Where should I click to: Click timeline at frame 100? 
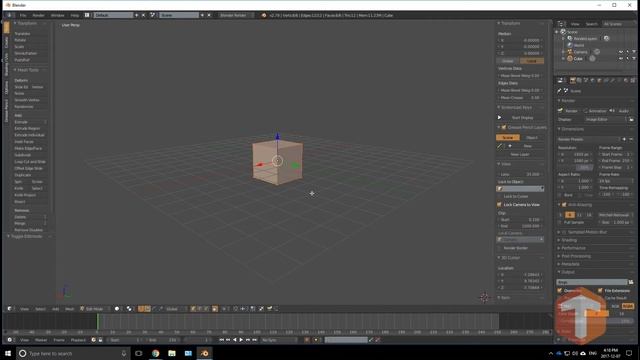tap(257, 321)
